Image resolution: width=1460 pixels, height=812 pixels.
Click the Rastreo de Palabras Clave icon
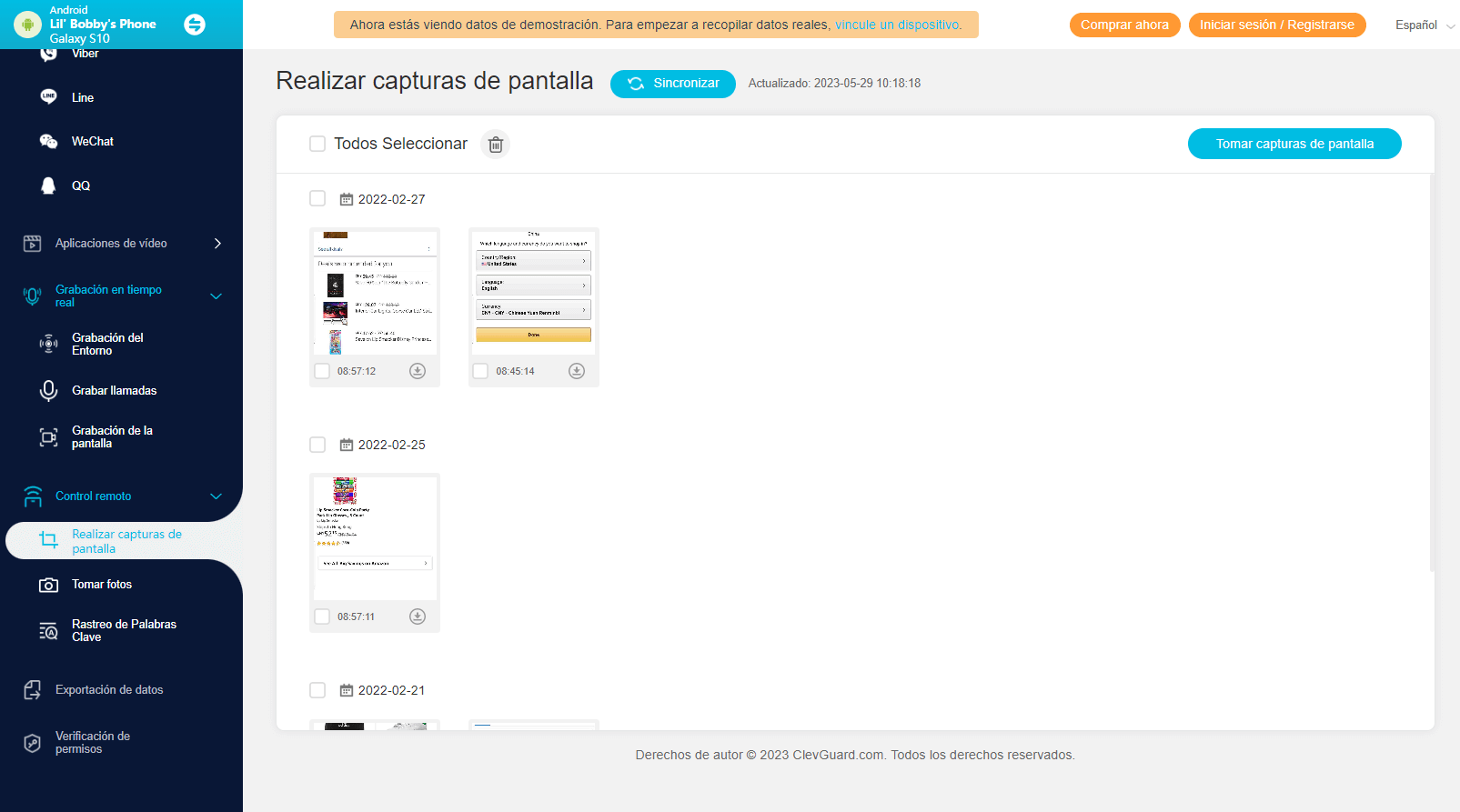coord(49,631)
